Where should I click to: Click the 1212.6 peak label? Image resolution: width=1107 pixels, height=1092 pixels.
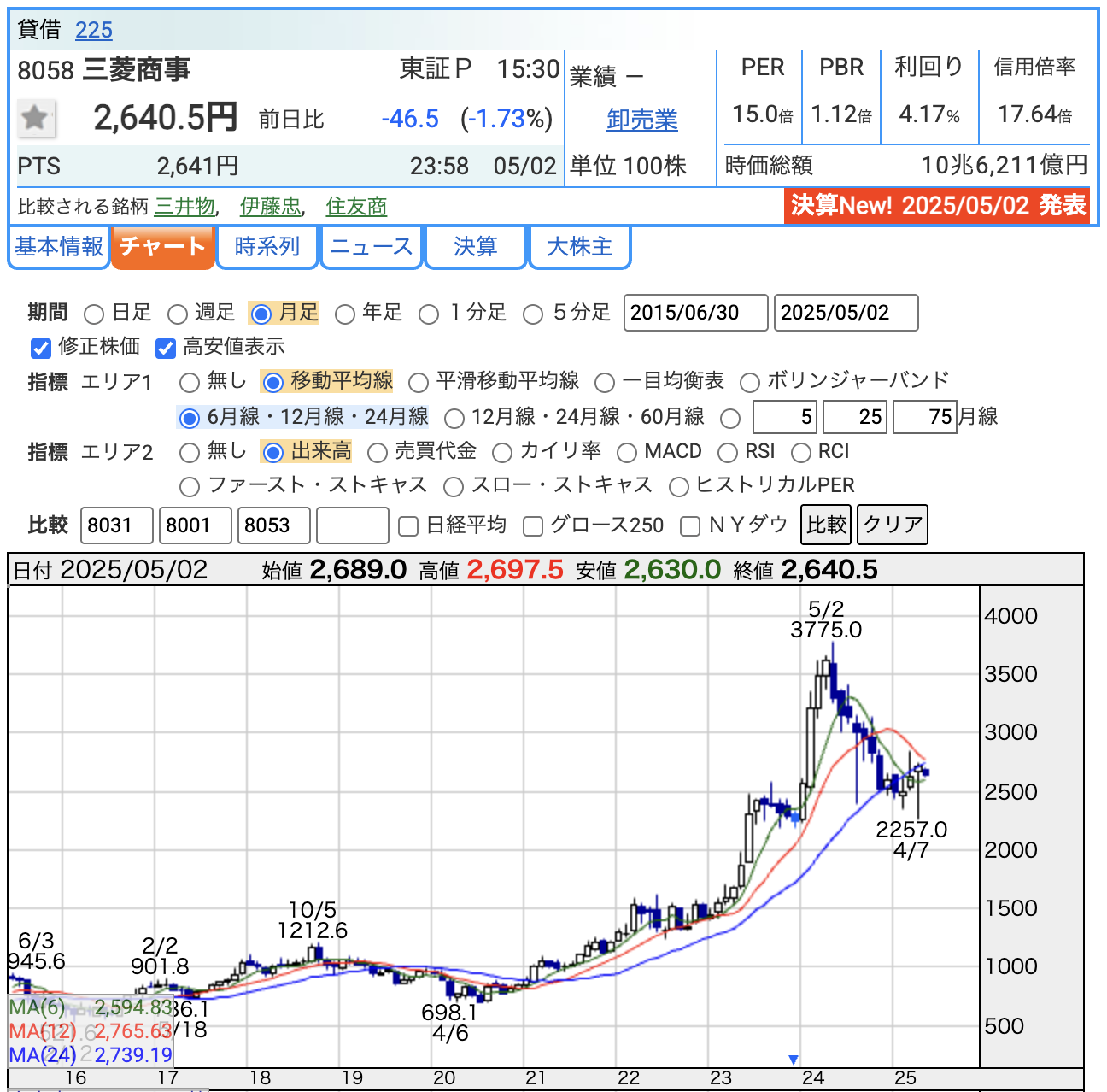pyautogui.click(x=313, y=931)
